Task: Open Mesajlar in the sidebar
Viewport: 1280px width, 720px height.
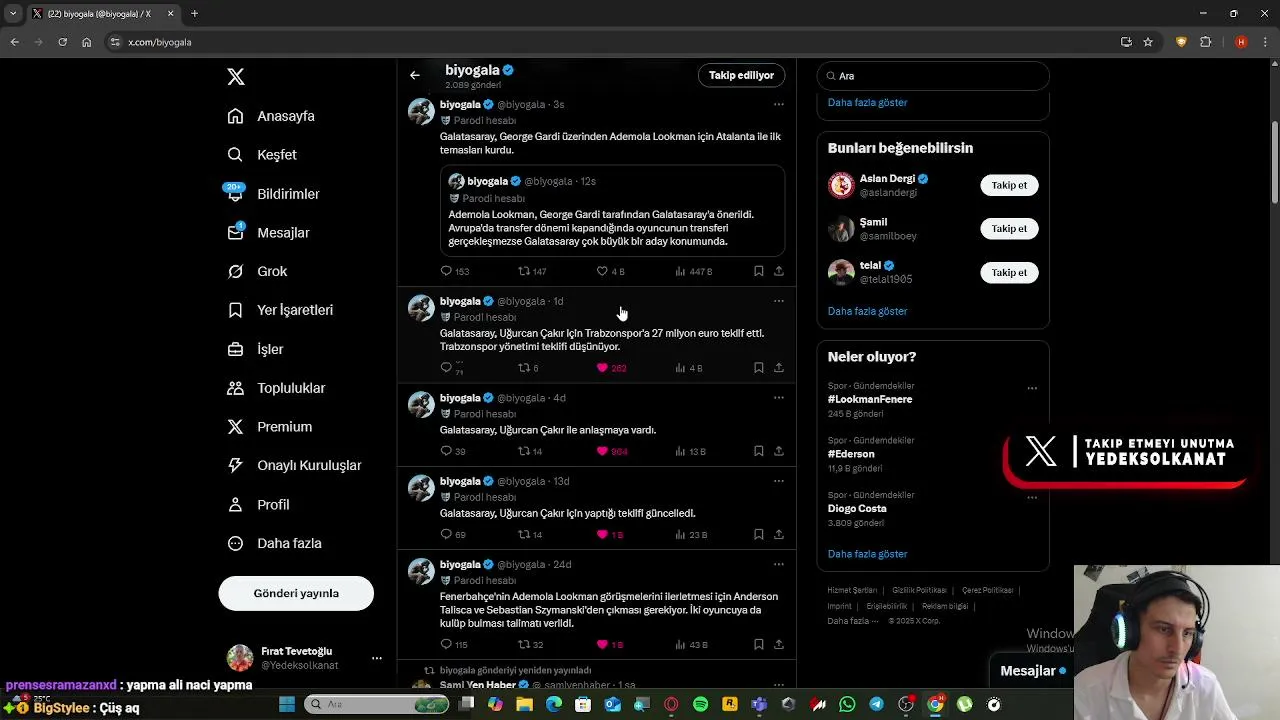Action: coord(268,233)
